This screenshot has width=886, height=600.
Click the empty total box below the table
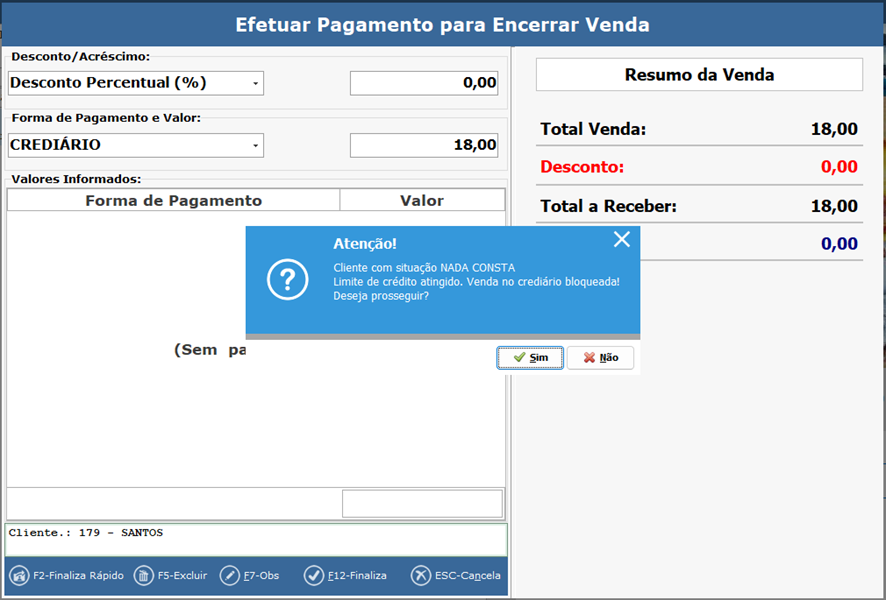(x=422, y=504)
